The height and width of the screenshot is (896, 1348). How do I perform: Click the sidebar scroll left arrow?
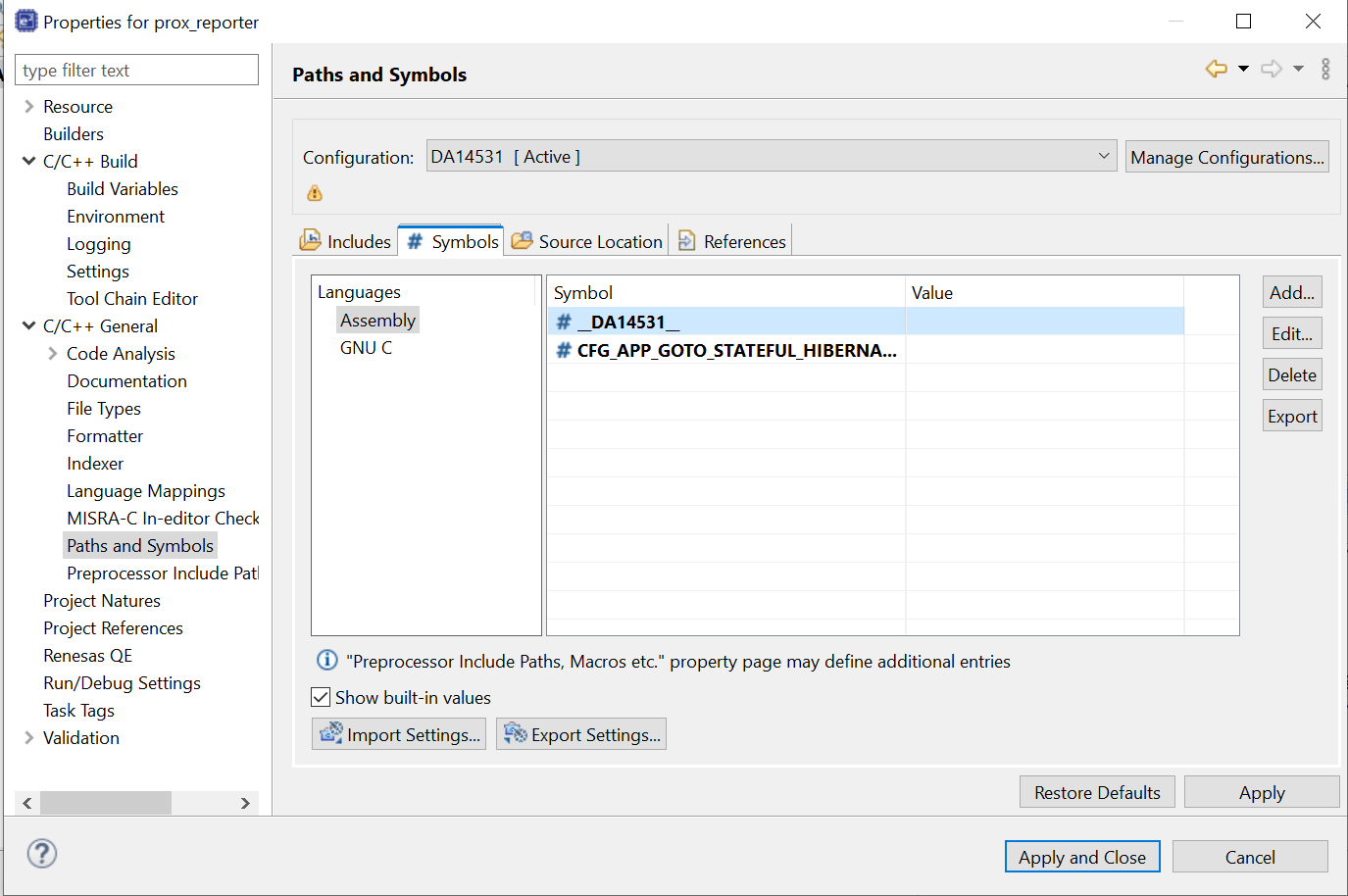coord(27,803)
